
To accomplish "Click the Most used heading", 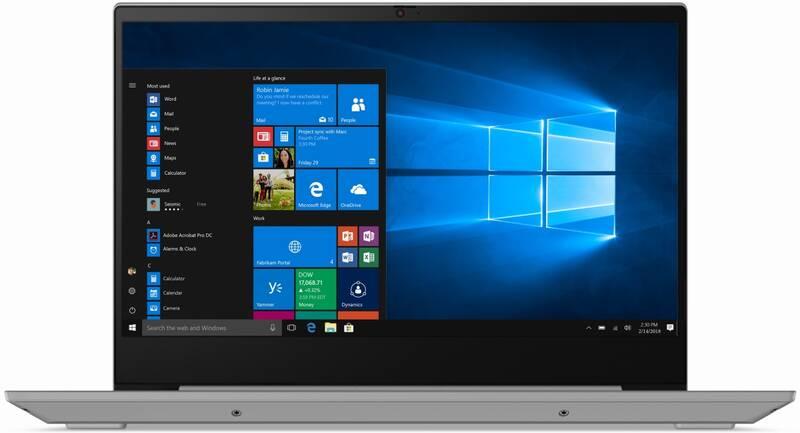I will pos(158,86).
